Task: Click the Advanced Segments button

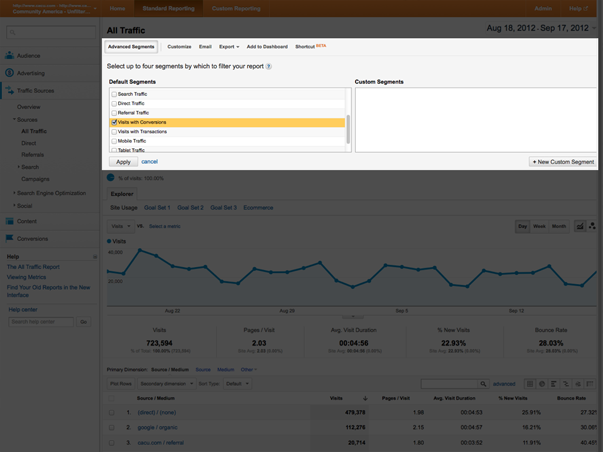Action: click(x=131, y=47)
